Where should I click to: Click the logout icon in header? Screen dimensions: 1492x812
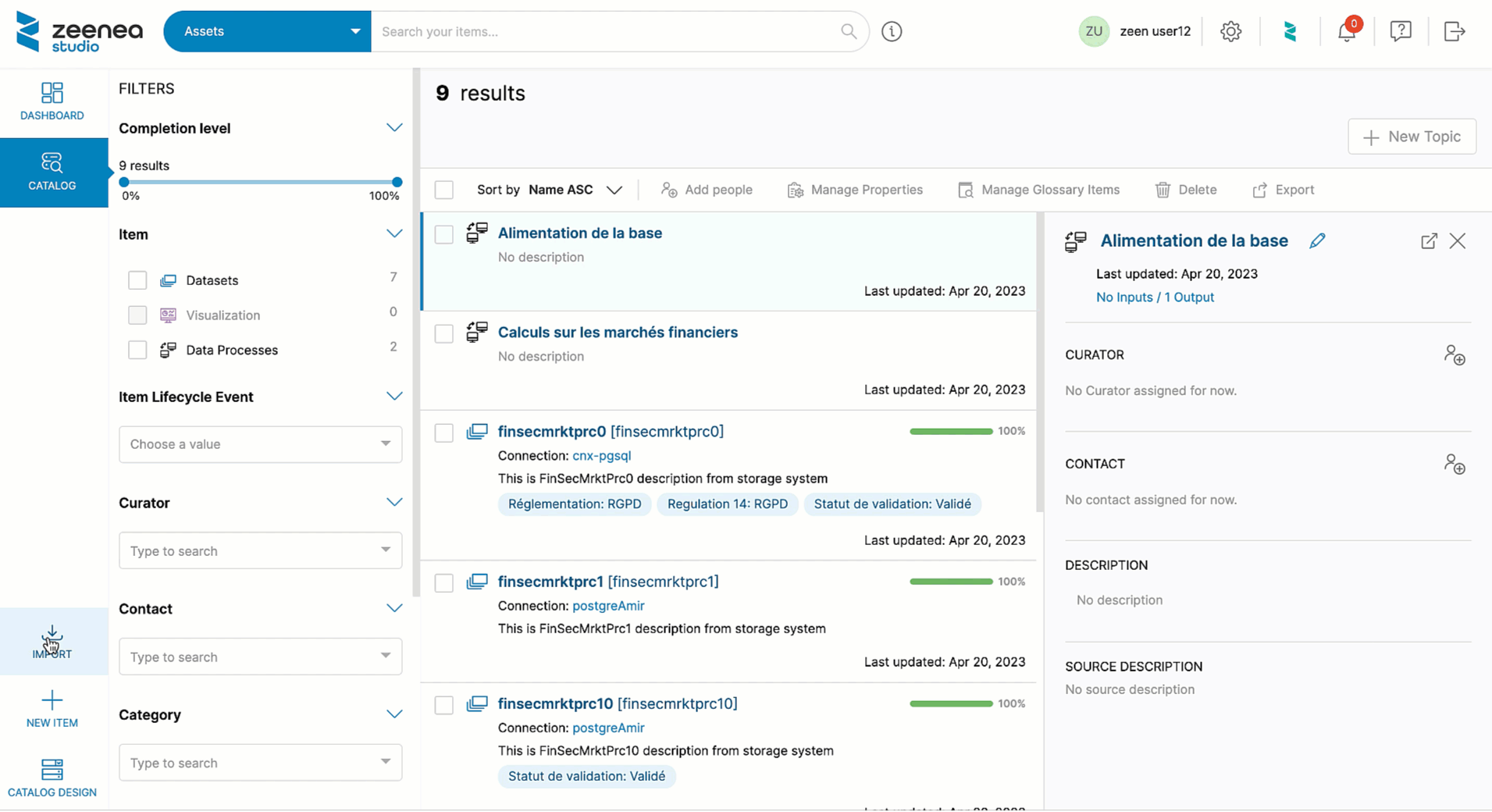coord(1454,31)
